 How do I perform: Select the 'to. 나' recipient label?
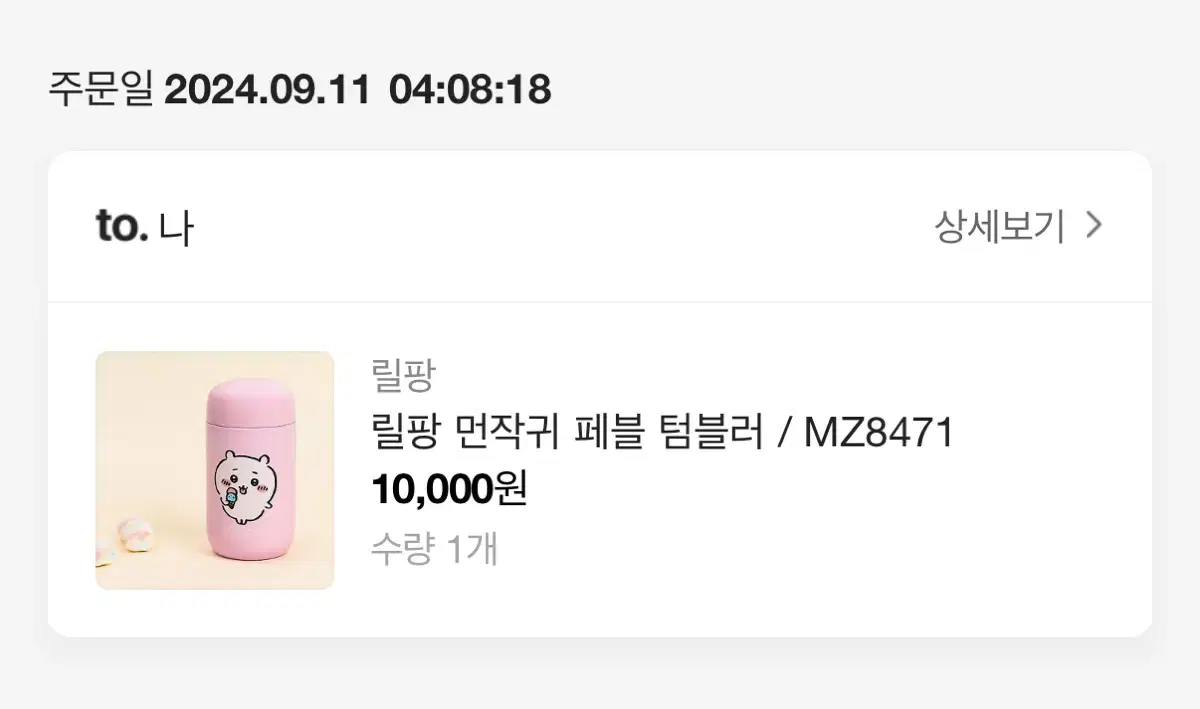(145, 227)
